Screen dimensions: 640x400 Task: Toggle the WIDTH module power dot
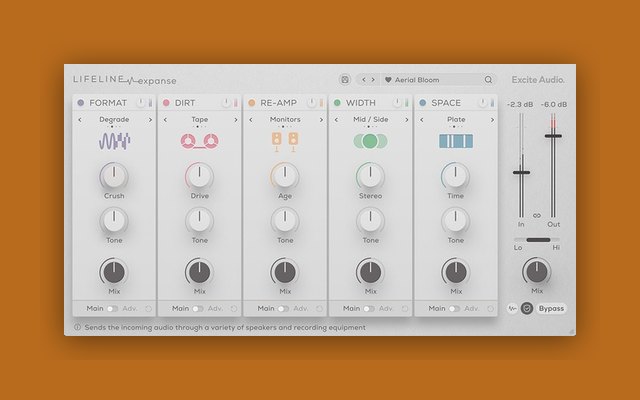[337, 103]
